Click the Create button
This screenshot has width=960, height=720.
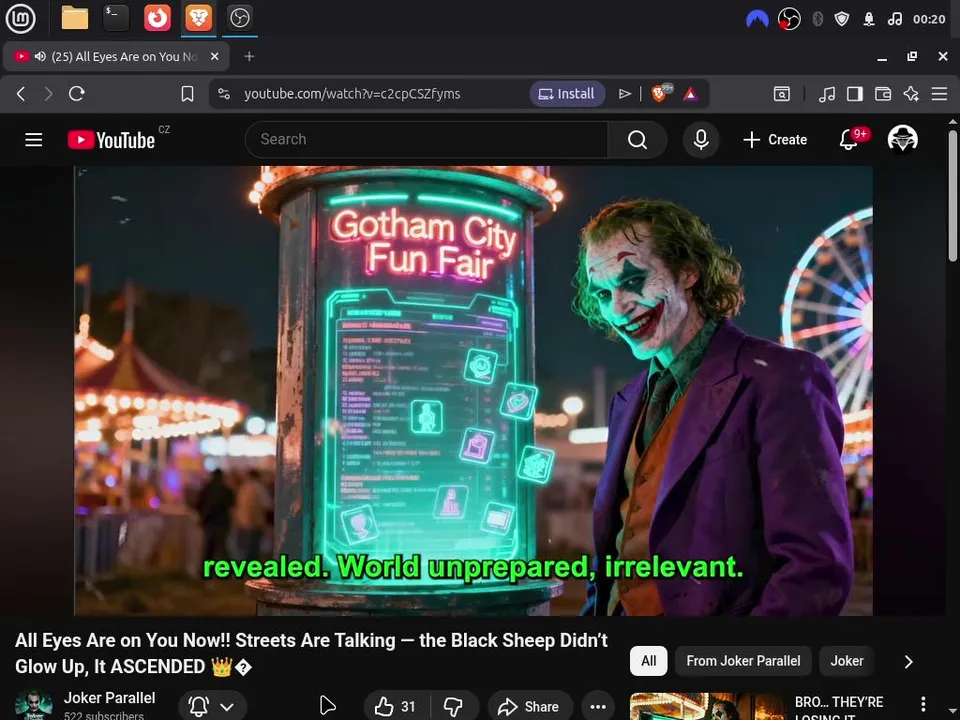coord(775,140)
